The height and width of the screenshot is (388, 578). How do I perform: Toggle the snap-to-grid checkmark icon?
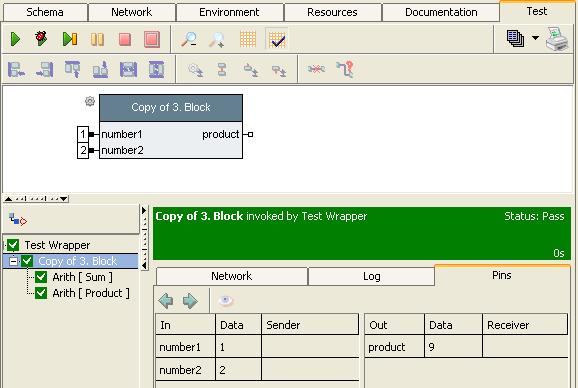[277, 39]
